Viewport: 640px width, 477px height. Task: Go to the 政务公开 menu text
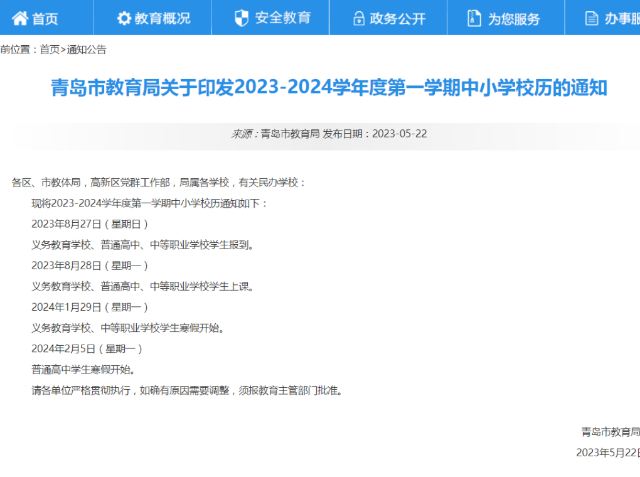point(397,19)
